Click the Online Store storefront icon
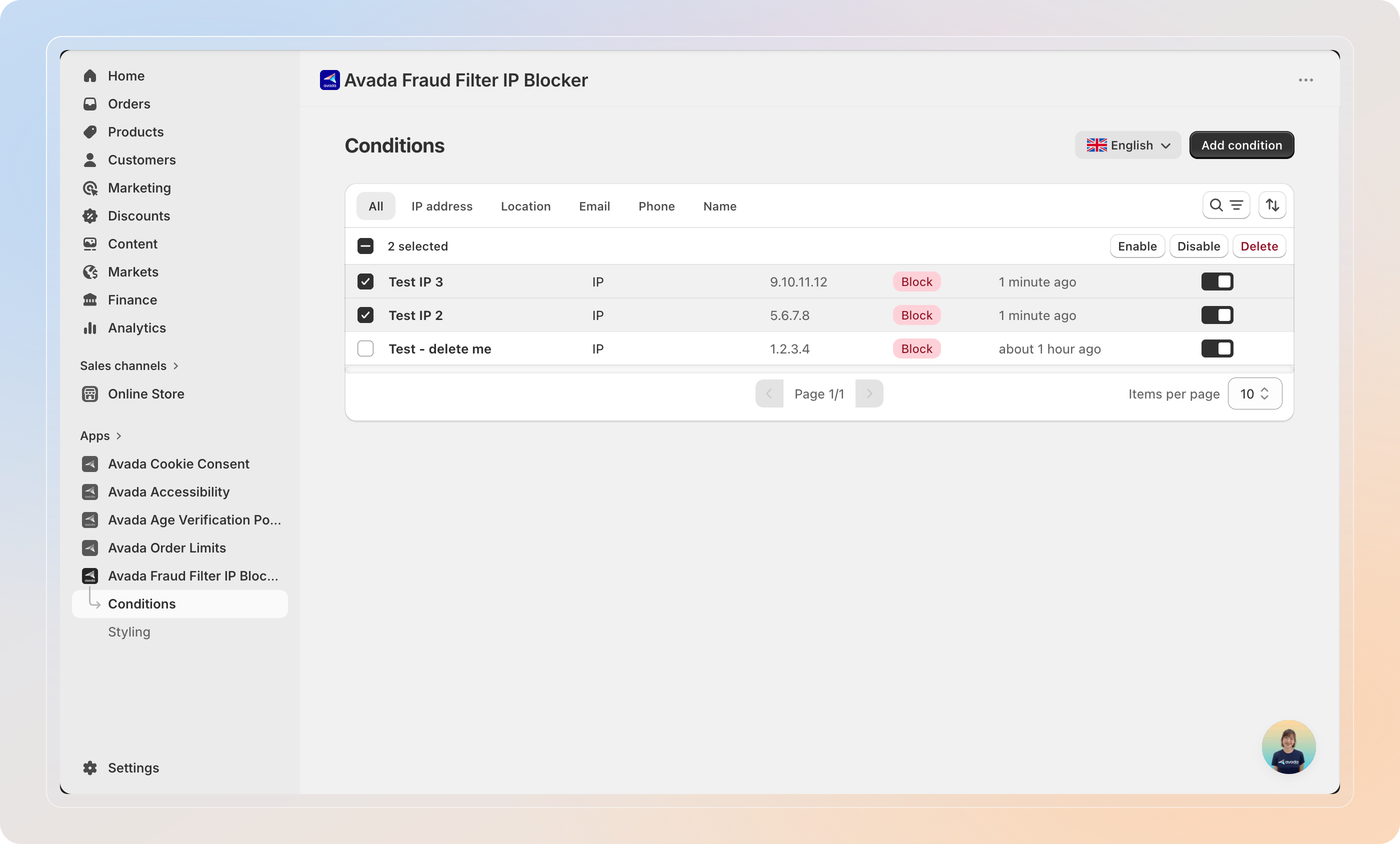Image resolution: width=1400 pixels, height=844 pixels. (90, 394)
